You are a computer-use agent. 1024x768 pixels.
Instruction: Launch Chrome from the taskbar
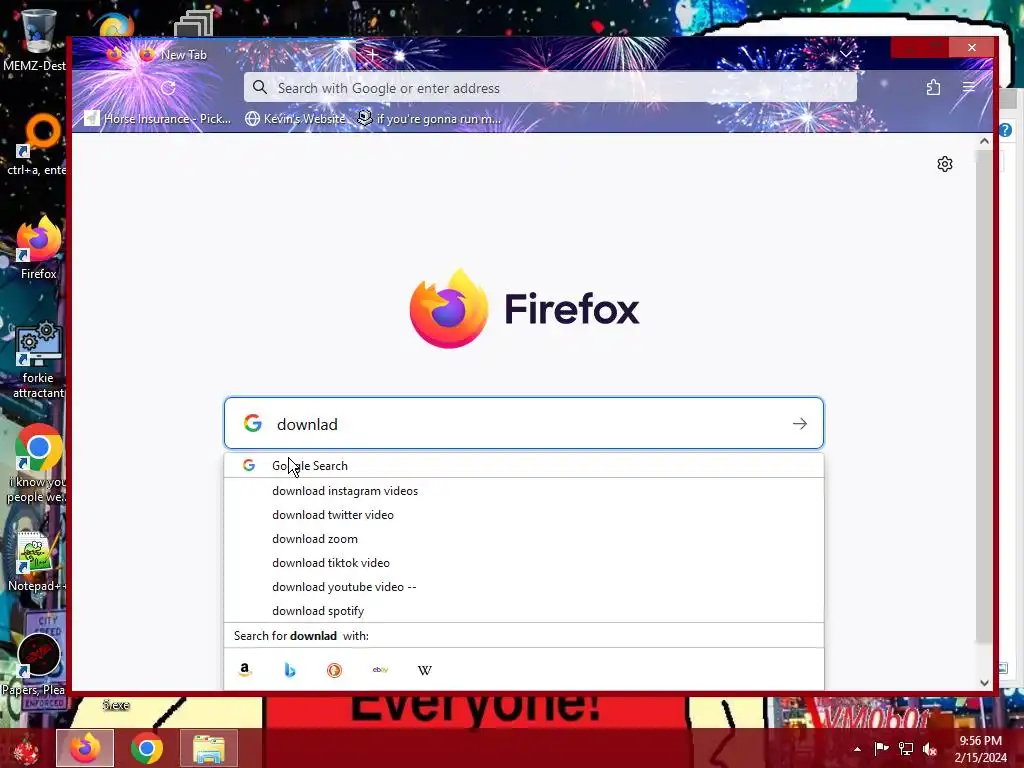coord(147,748)
